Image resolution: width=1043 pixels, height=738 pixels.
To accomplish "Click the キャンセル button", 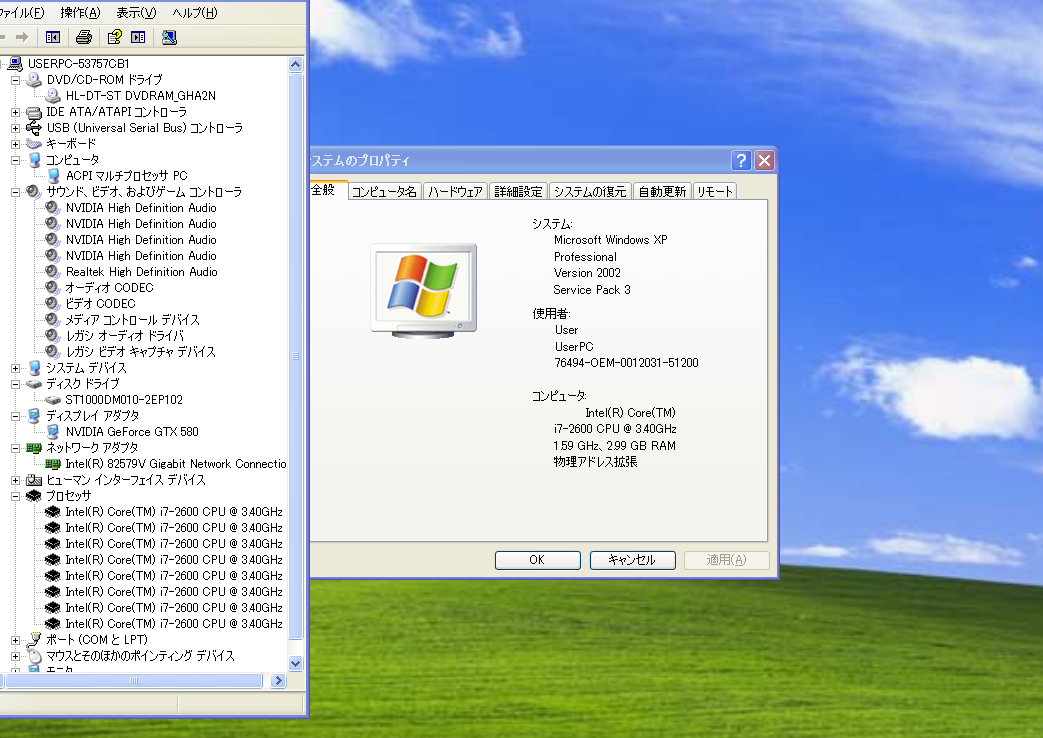I will coord(633,560).
